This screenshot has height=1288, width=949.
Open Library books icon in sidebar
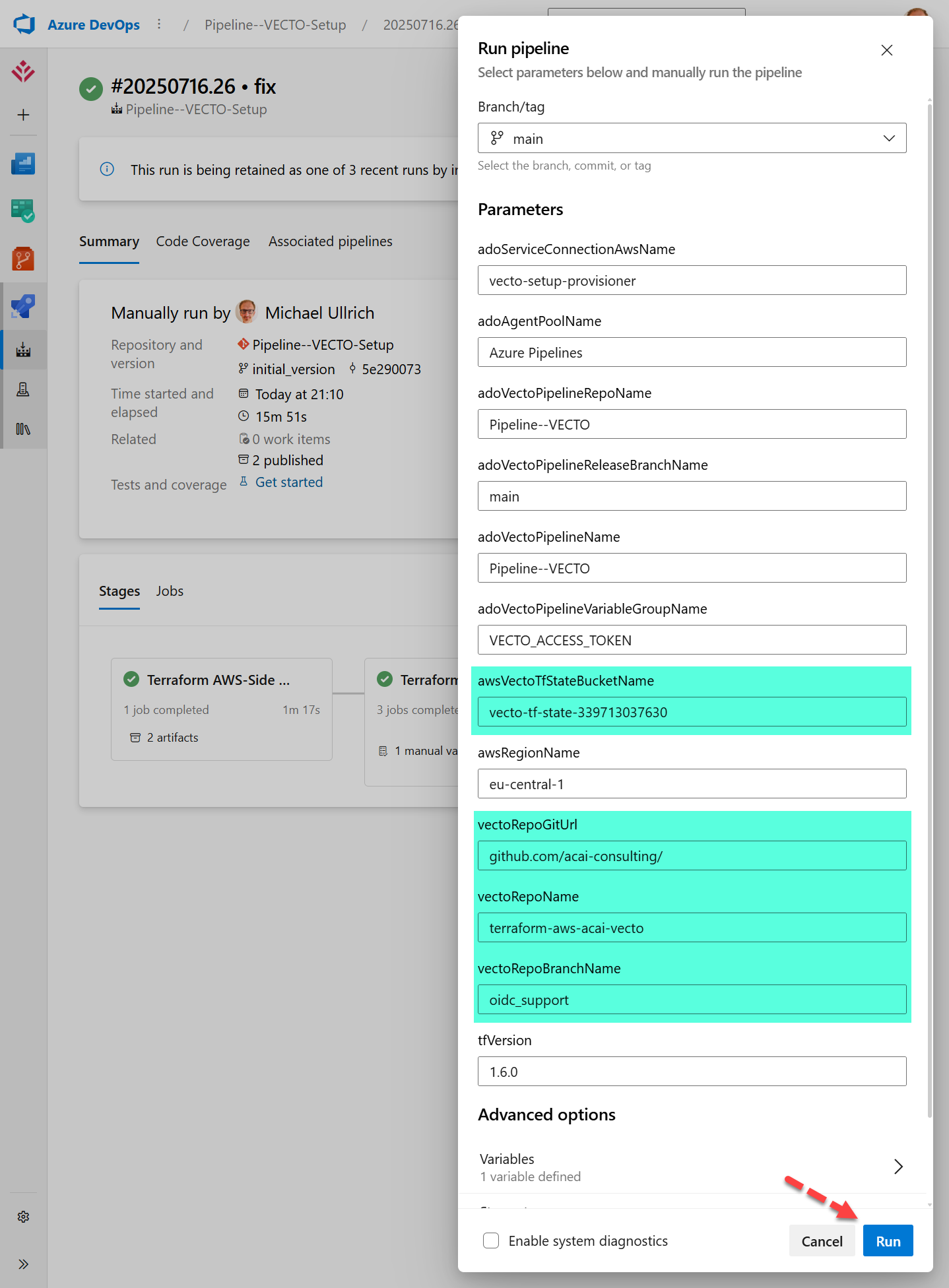23,429
